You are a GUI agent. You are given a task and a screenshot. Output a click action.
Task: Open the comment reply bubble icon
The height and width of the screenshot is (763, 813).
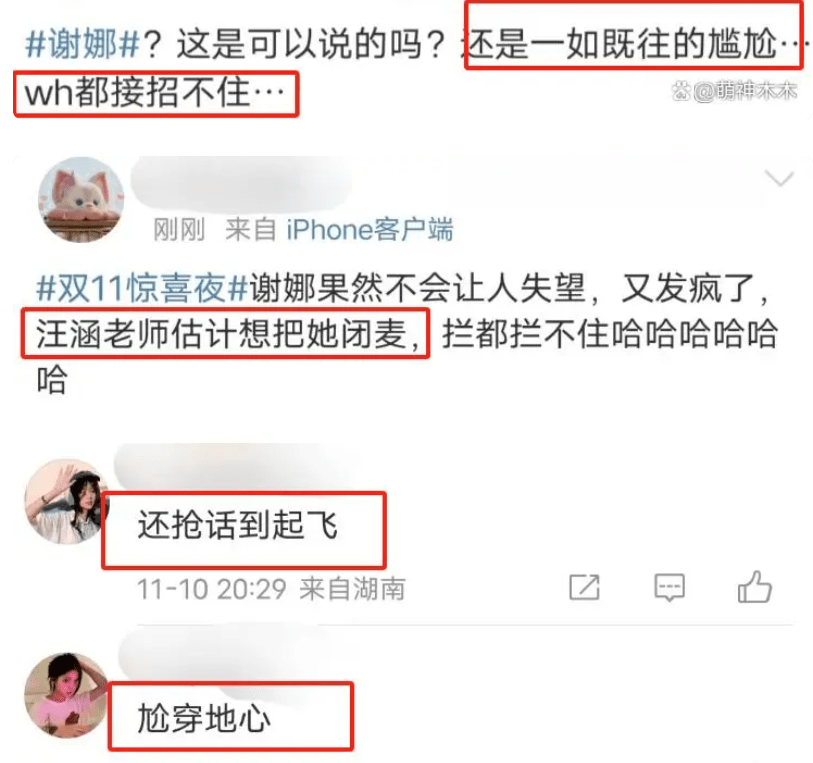pos(669,587)
